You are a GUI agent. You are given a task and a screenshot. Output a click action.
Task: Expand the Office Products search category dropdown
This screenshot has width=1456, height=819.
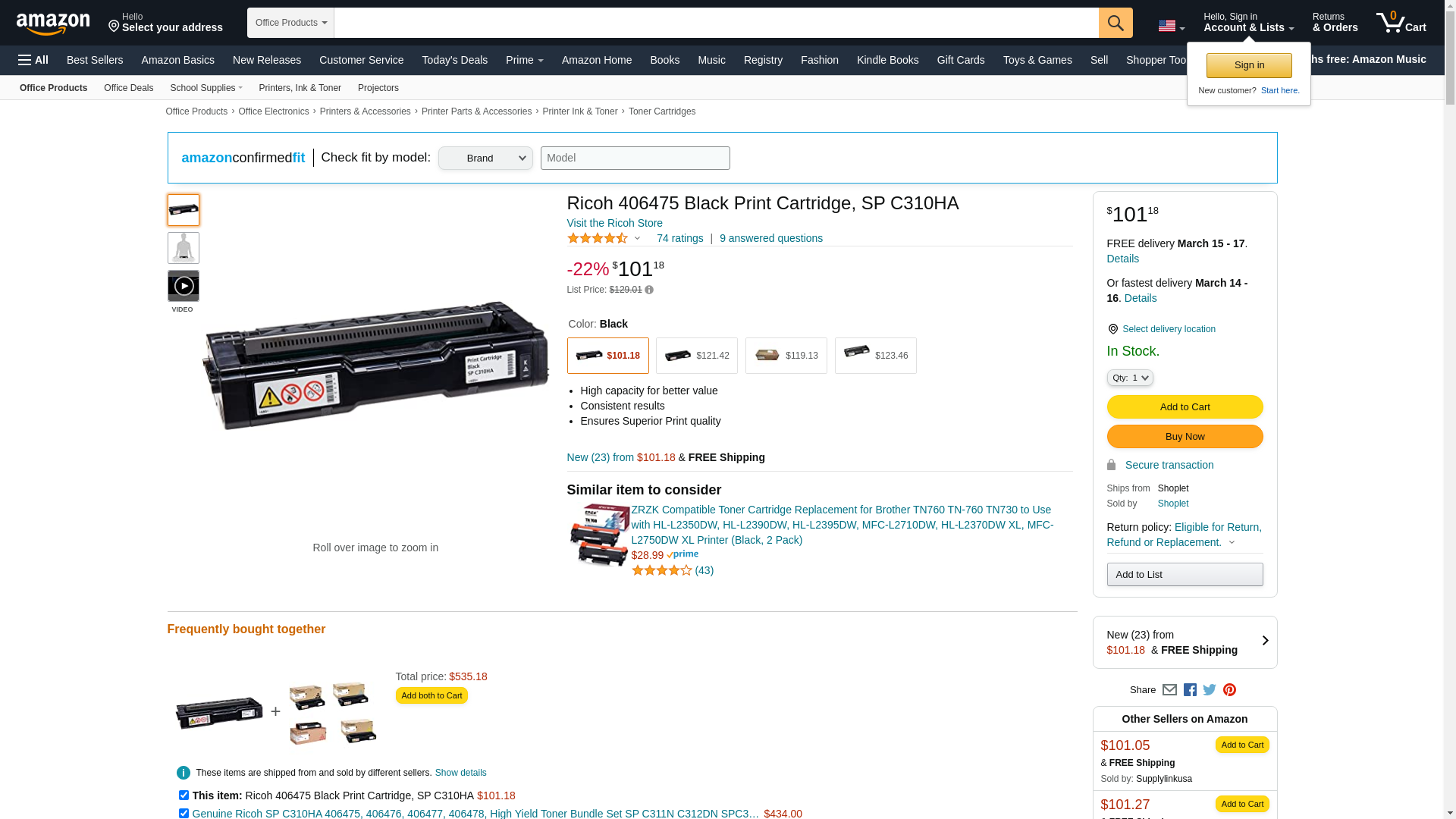[290, 23]
